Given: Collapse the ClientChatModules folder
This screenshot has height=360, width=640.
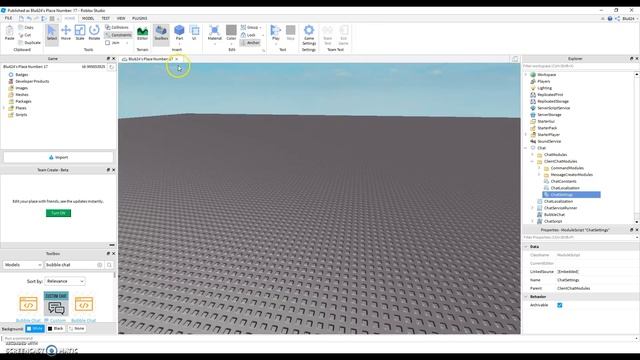Looking at the screenshot, I should click(532, 161).
